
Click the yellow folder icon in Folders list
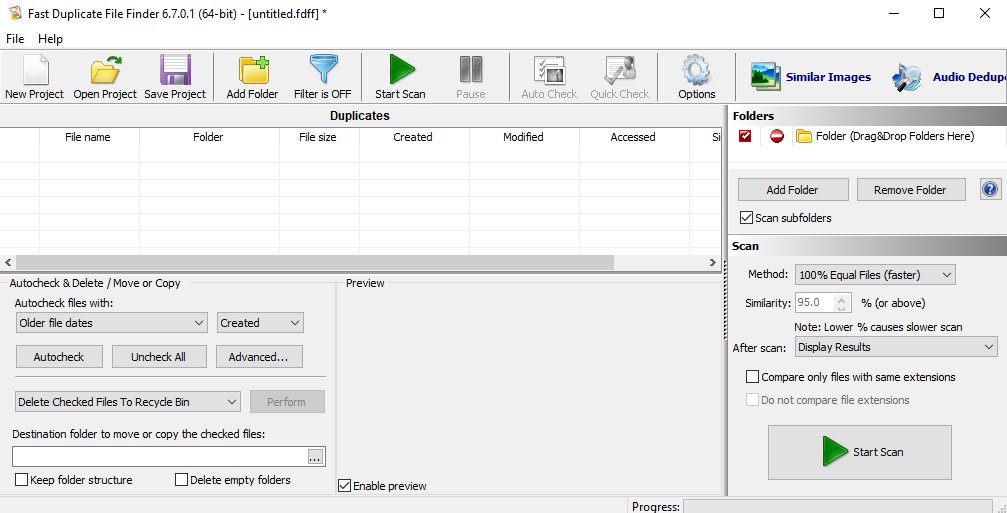[x=803, y=136]
